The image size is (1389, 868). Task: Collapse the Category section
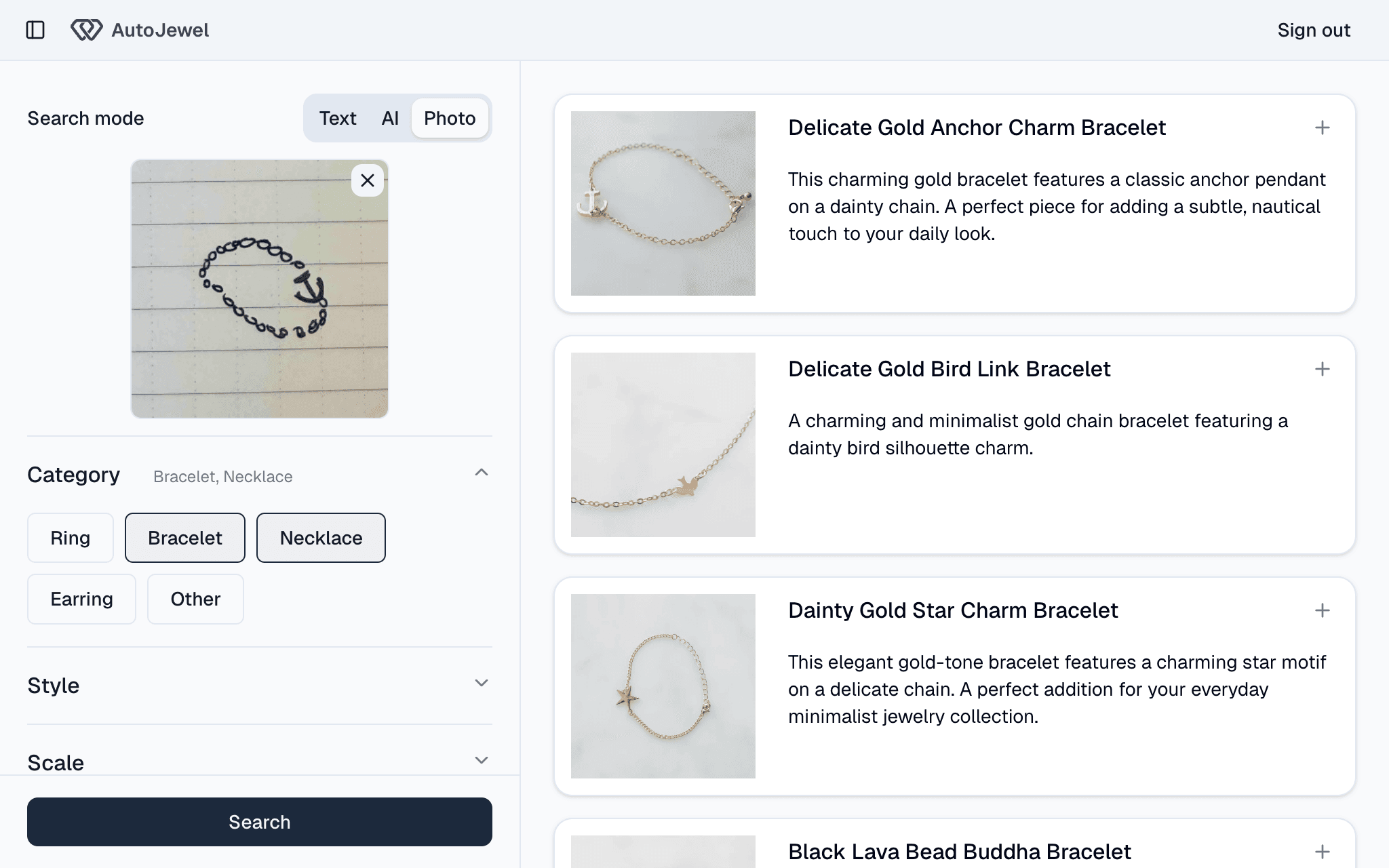pyautogui.click(x=482, y=473)
